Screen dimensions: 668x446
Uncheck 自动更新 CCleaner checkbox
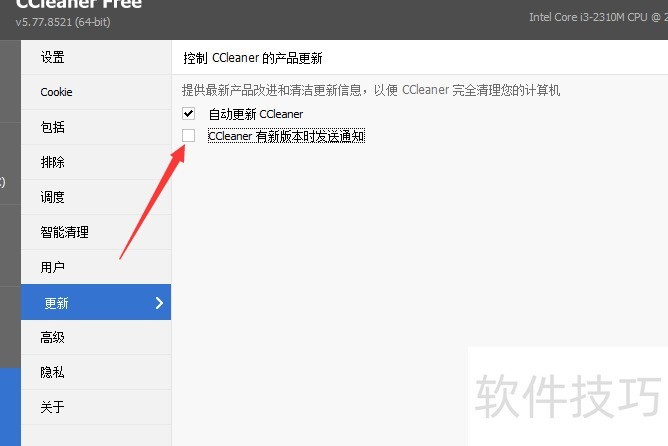click(x=188, y=114)
